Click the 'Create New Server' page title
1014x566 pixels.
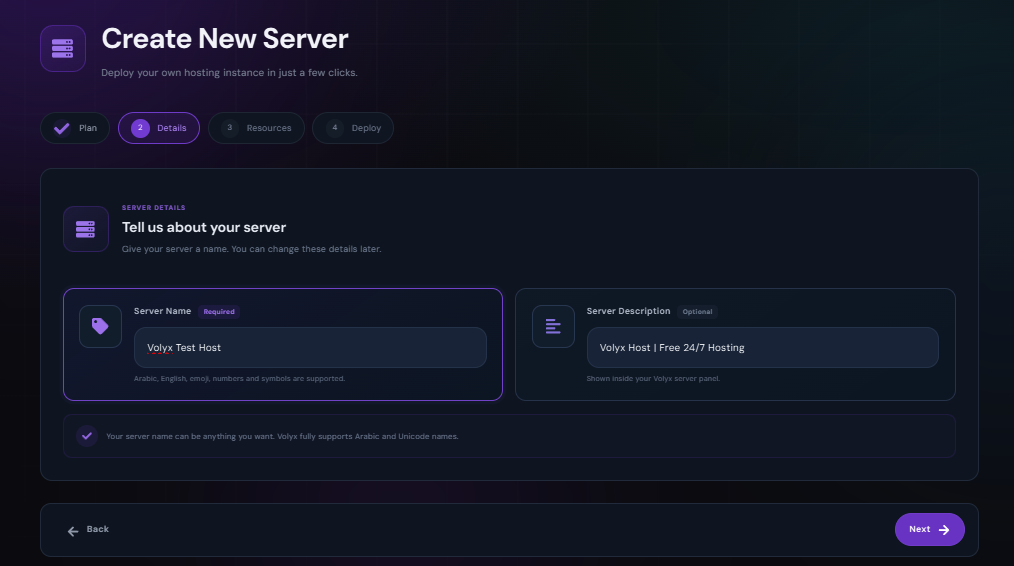225,39
